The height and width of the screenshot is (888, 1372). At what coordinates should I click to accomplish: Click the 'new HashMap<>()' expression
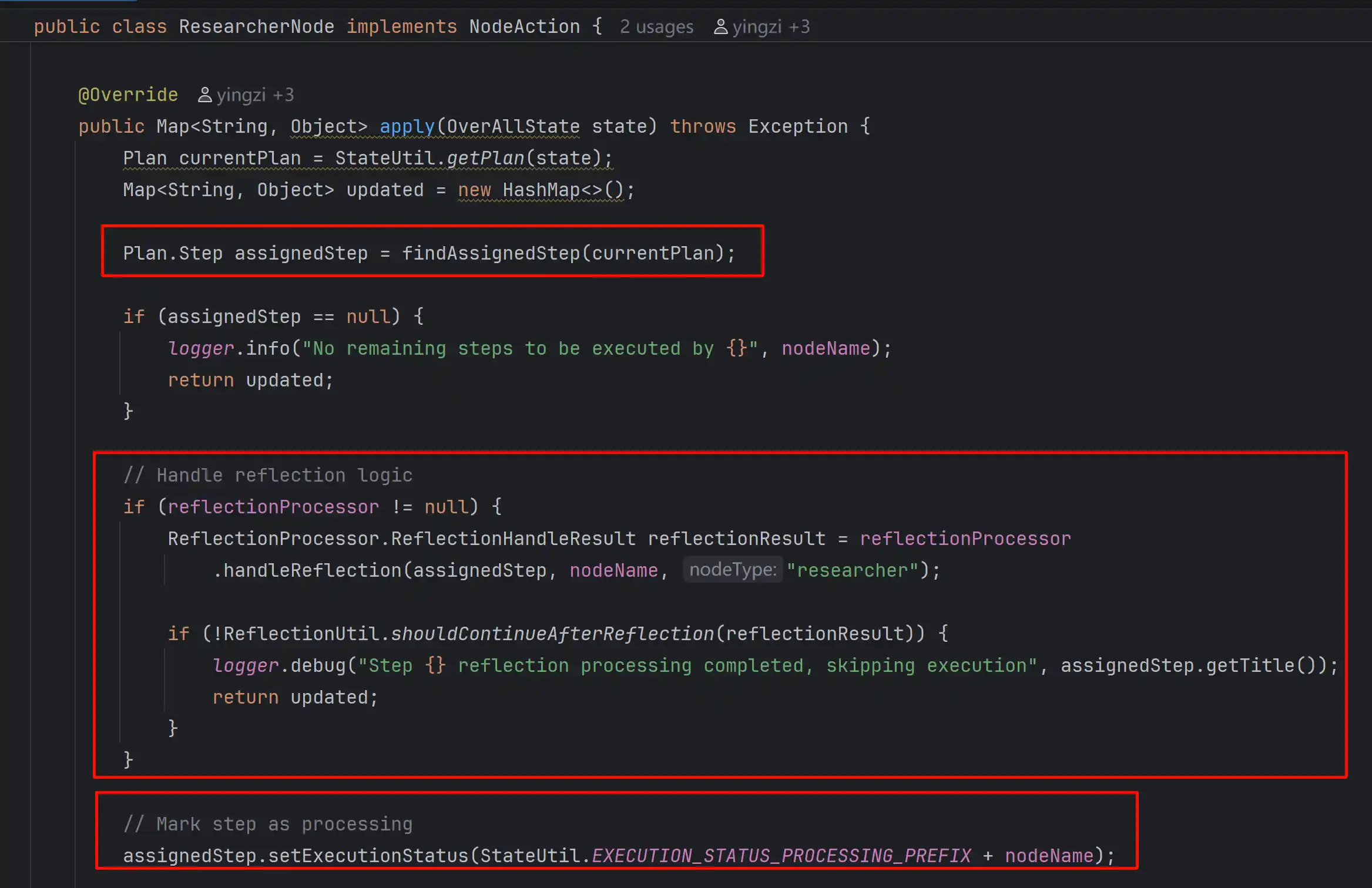click(x=540, y=190)
